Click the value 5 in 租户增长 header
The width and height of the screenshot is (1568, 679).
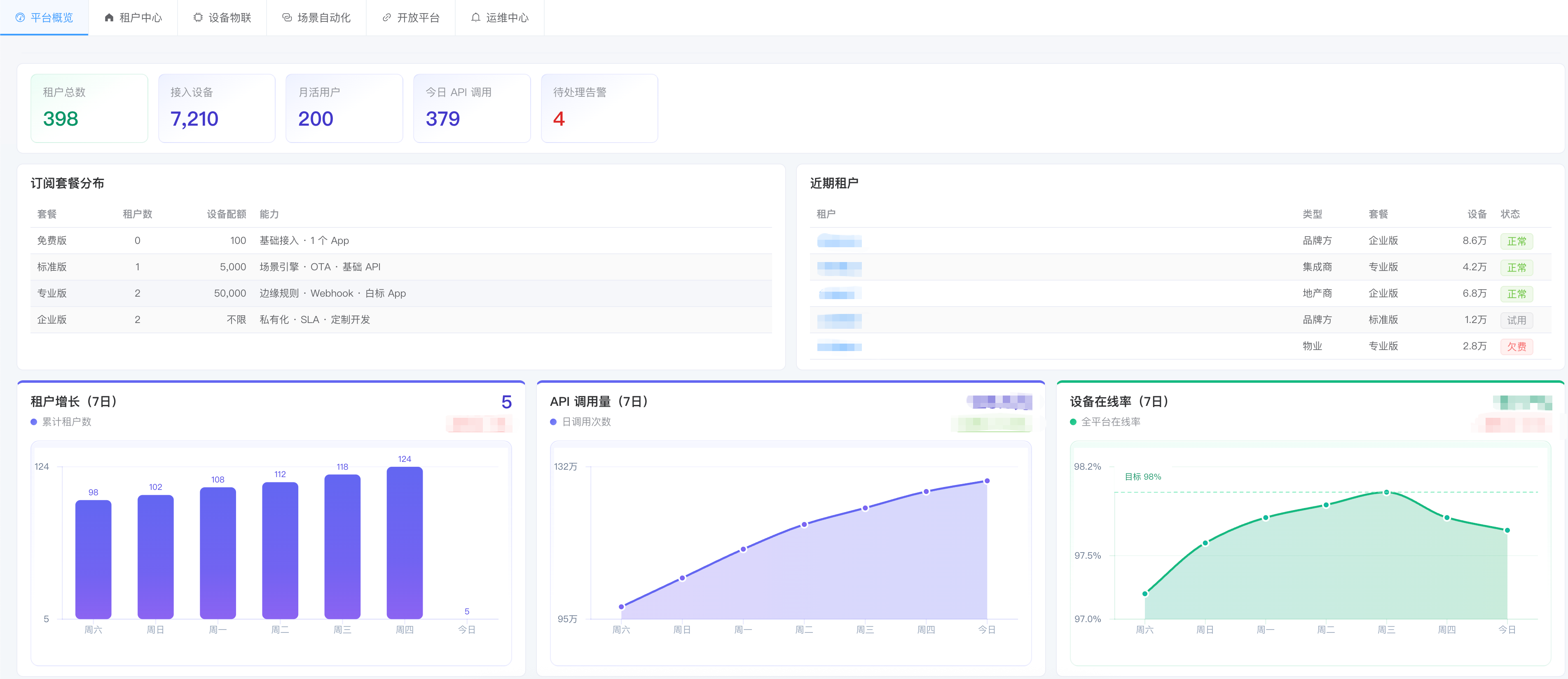[506, 402]
